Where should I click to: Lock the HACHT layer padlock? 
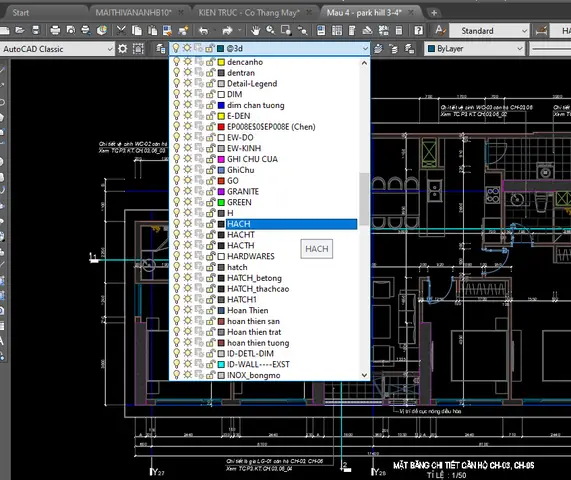click(x=210, y=235)
